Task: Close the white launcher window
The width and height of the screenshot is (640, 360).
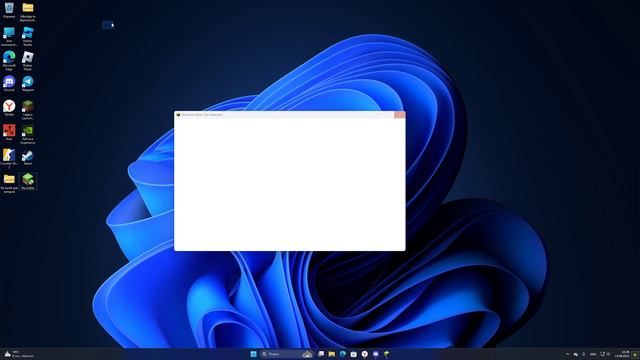Action: [x=399, y=115]
